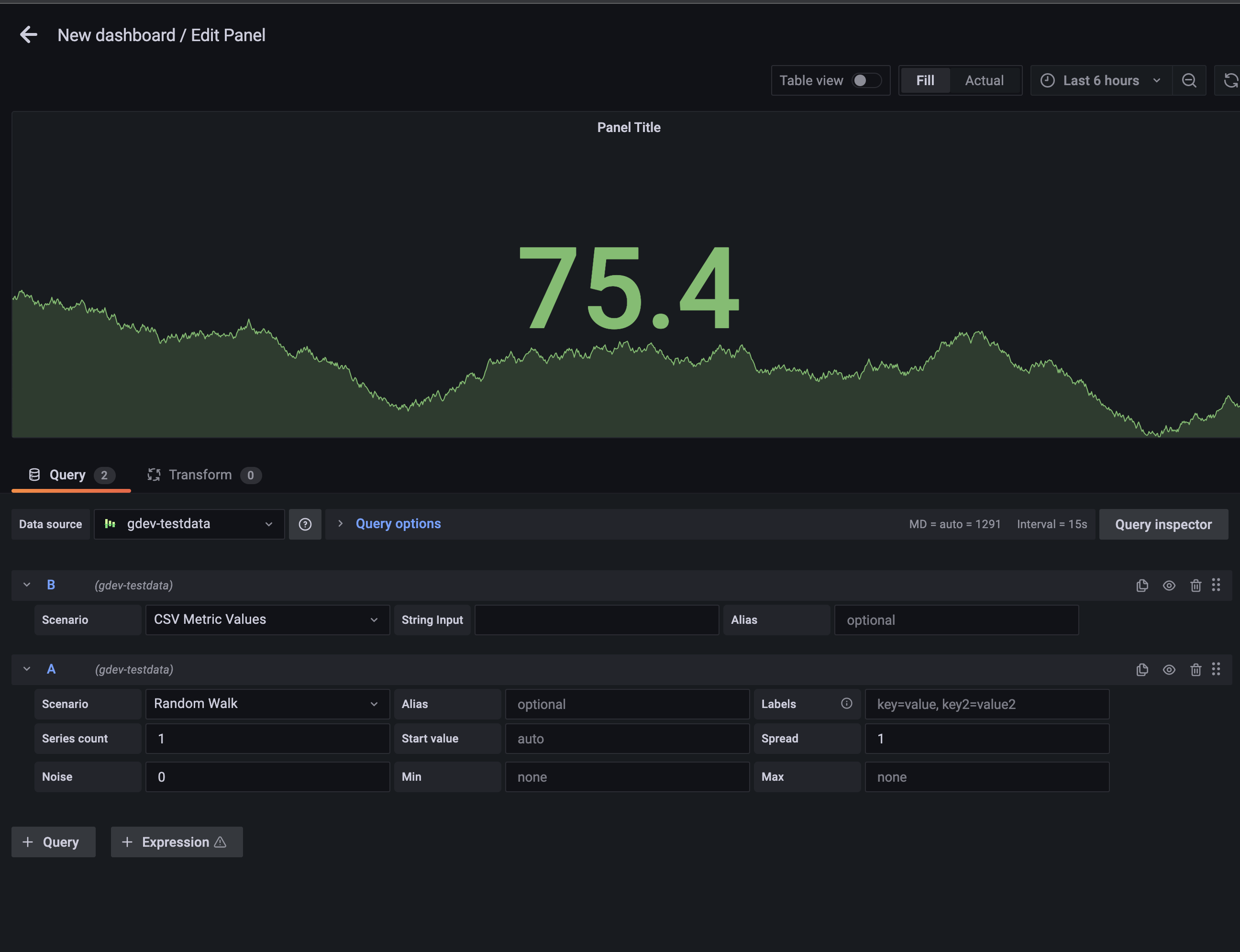Open the Last 6 hours time range picker
This screenshot has height=952, width=1240.
point(1100,80)
